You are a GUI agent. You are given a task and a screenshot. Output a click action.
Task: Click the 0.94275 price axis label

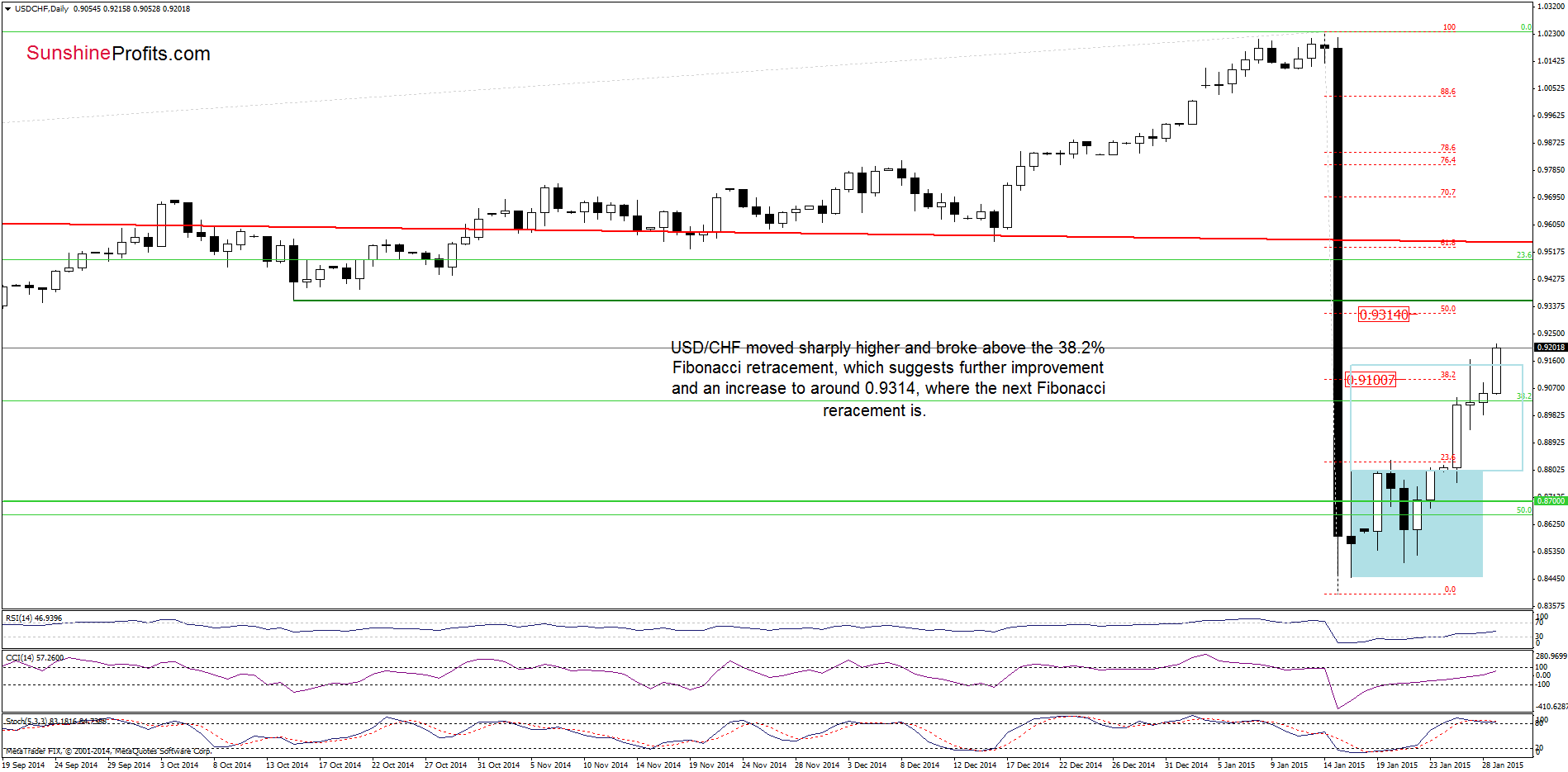[1551, 278]
